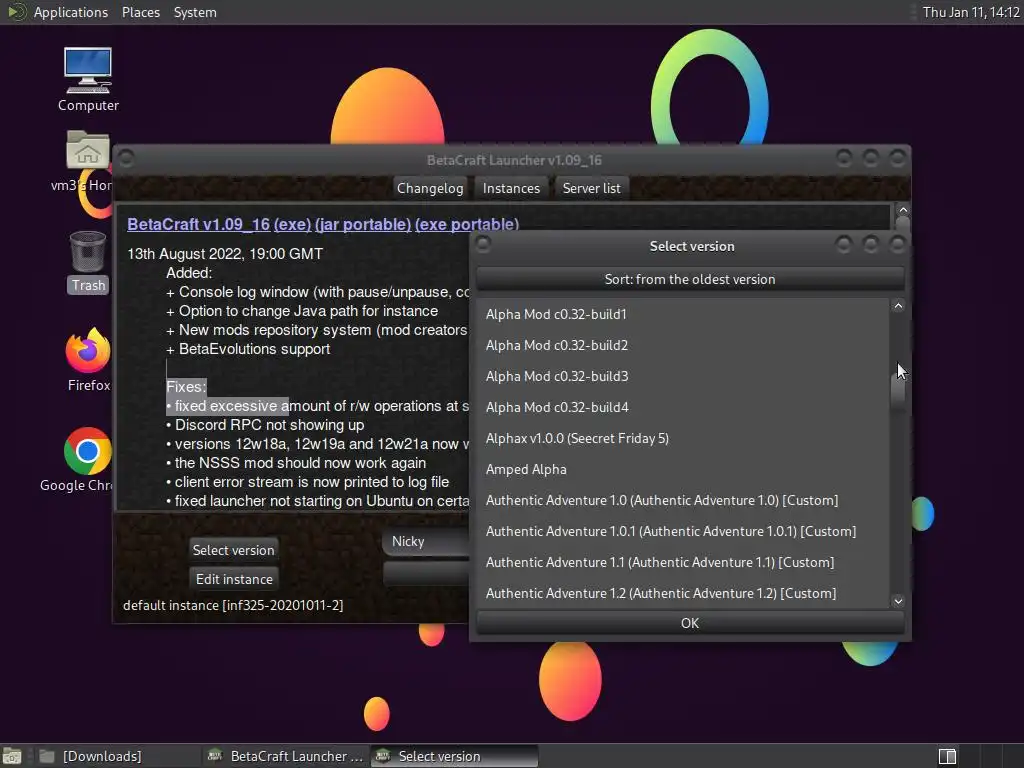This screenshot has width=1024, height=768.
Task: Select Authentic Adventure 1.0.1 [Custom]
Action: click(682, 531)
